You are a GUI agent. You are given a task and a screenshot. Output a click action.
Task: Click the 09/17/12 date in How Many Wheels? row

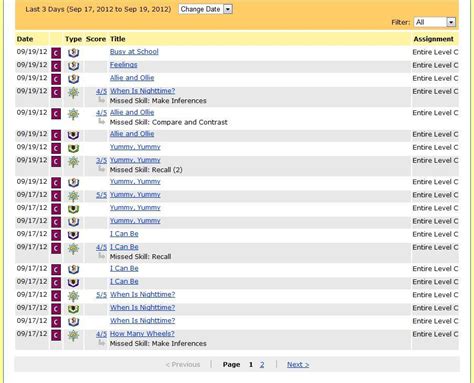[x=32, y=334]
